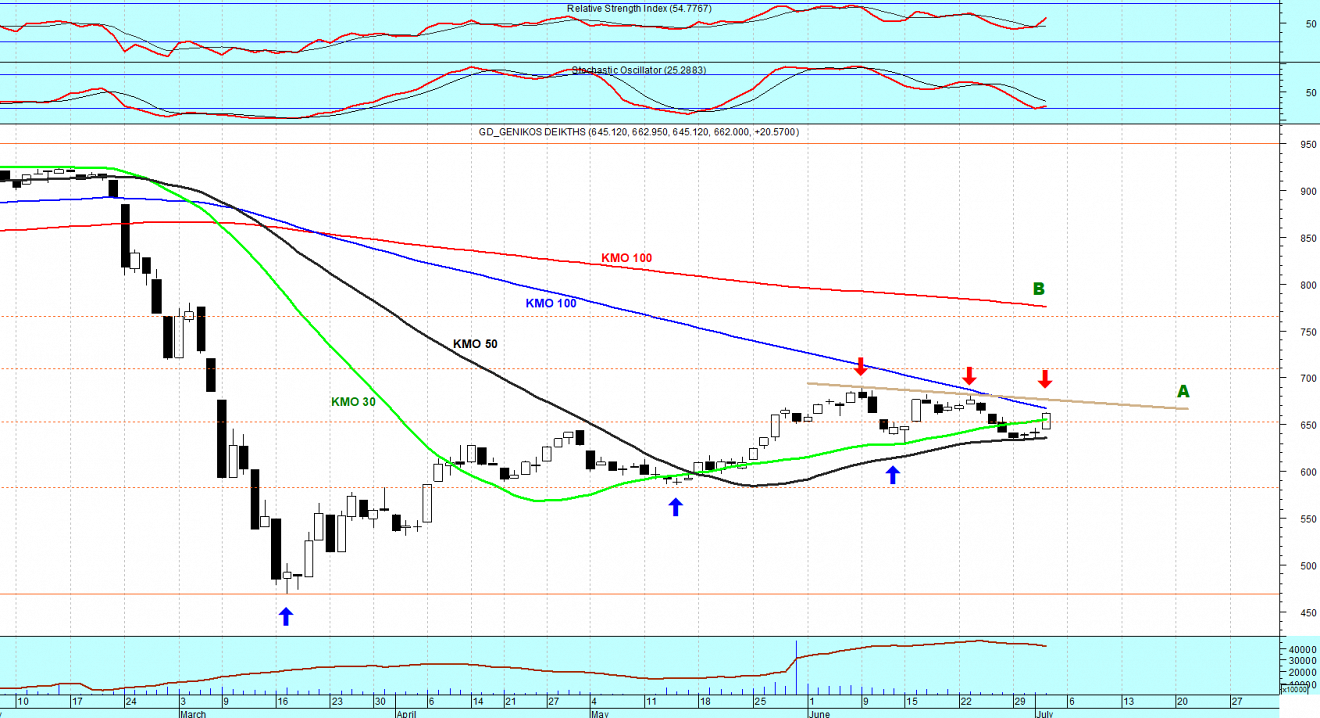The width and height of the screenshot is (1320, 718).
Task: Click the green letter A marker
Action: point(1183,392)
